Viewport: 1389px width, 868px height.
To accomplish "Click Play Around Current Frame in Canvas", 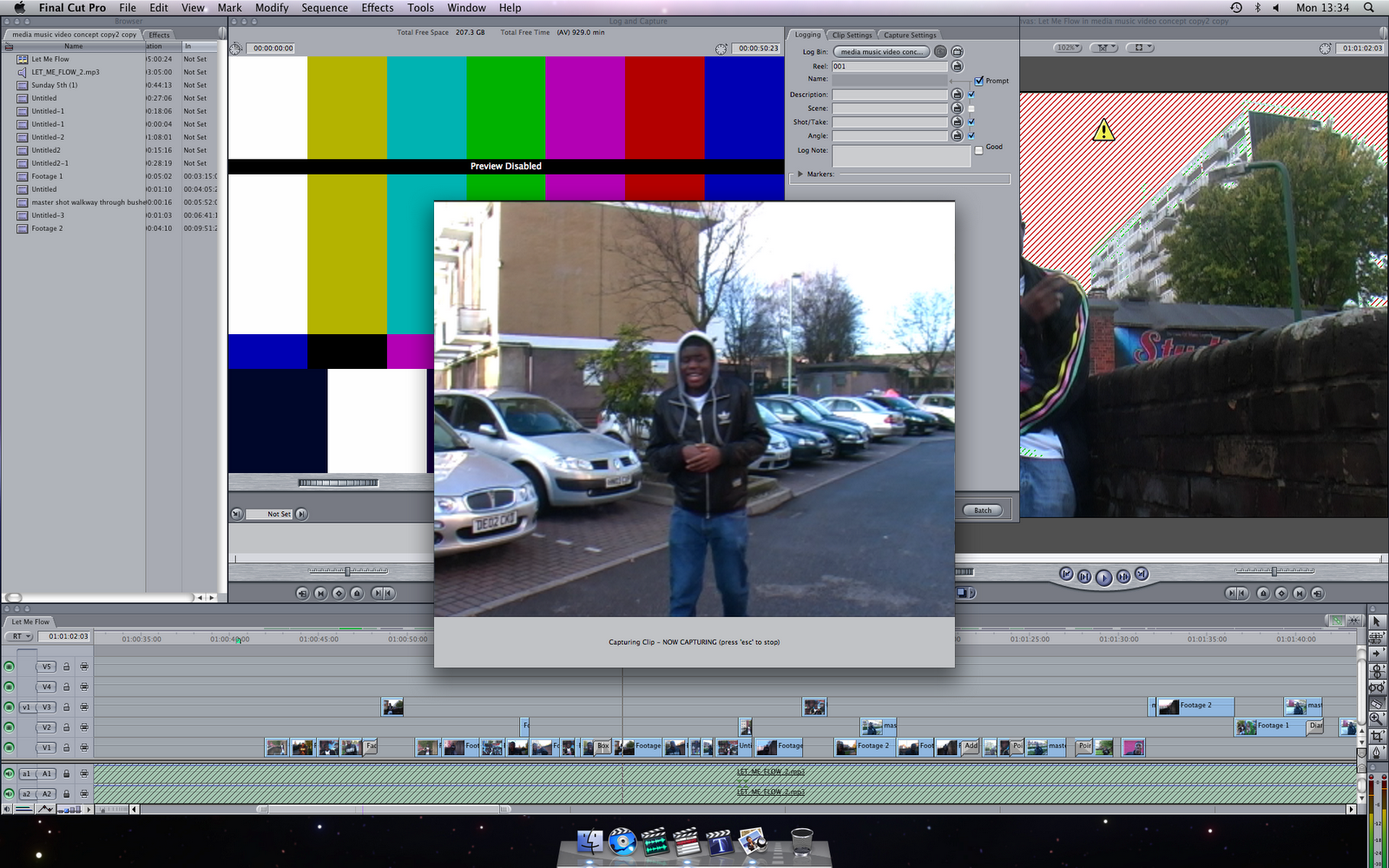I will (1123, 576).
